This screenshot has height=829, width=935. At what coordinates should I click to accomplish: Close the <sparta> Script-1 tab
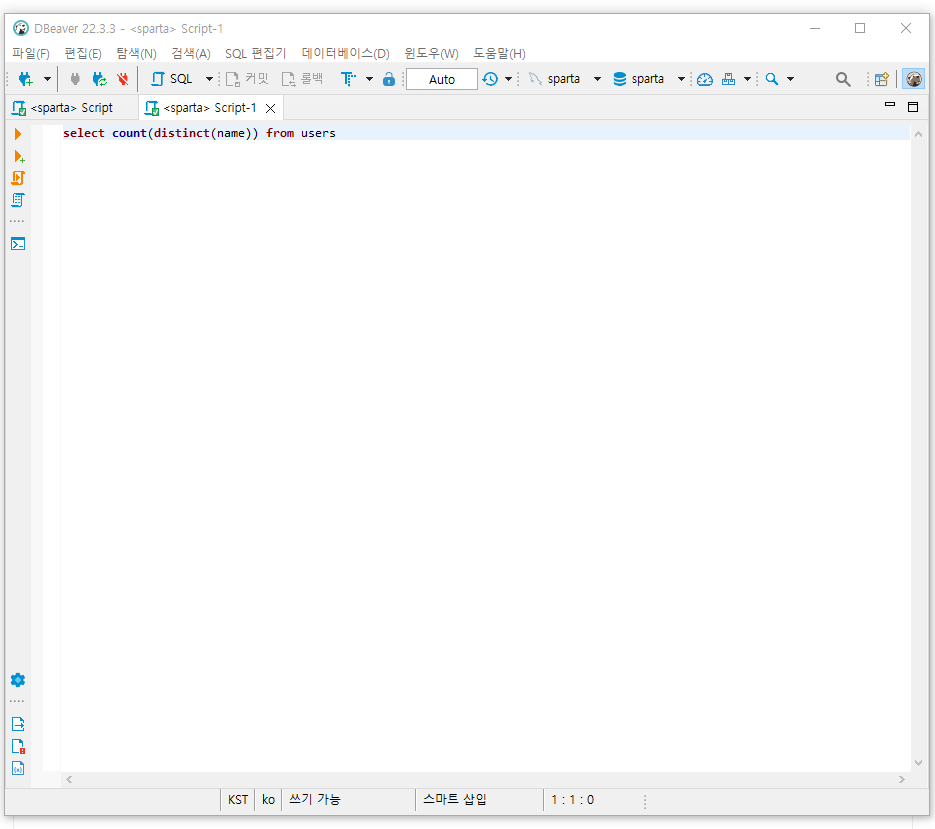(271, 109)
